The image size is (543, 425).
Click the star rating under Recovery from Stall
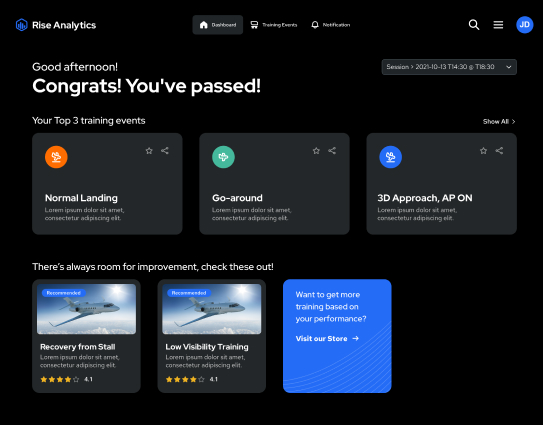click(x=60, y=379)
